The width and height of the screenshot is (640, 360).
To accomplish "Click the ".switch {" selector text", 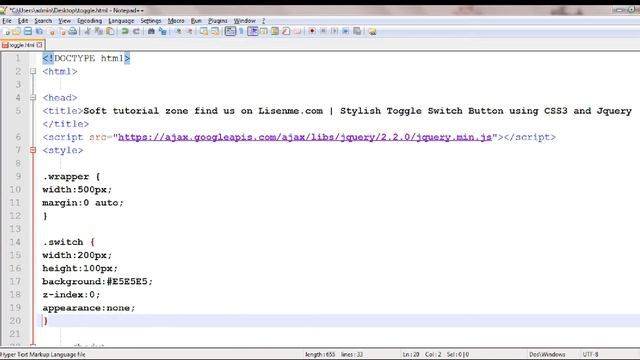I will pyautogui.click(x=68, y=242).
